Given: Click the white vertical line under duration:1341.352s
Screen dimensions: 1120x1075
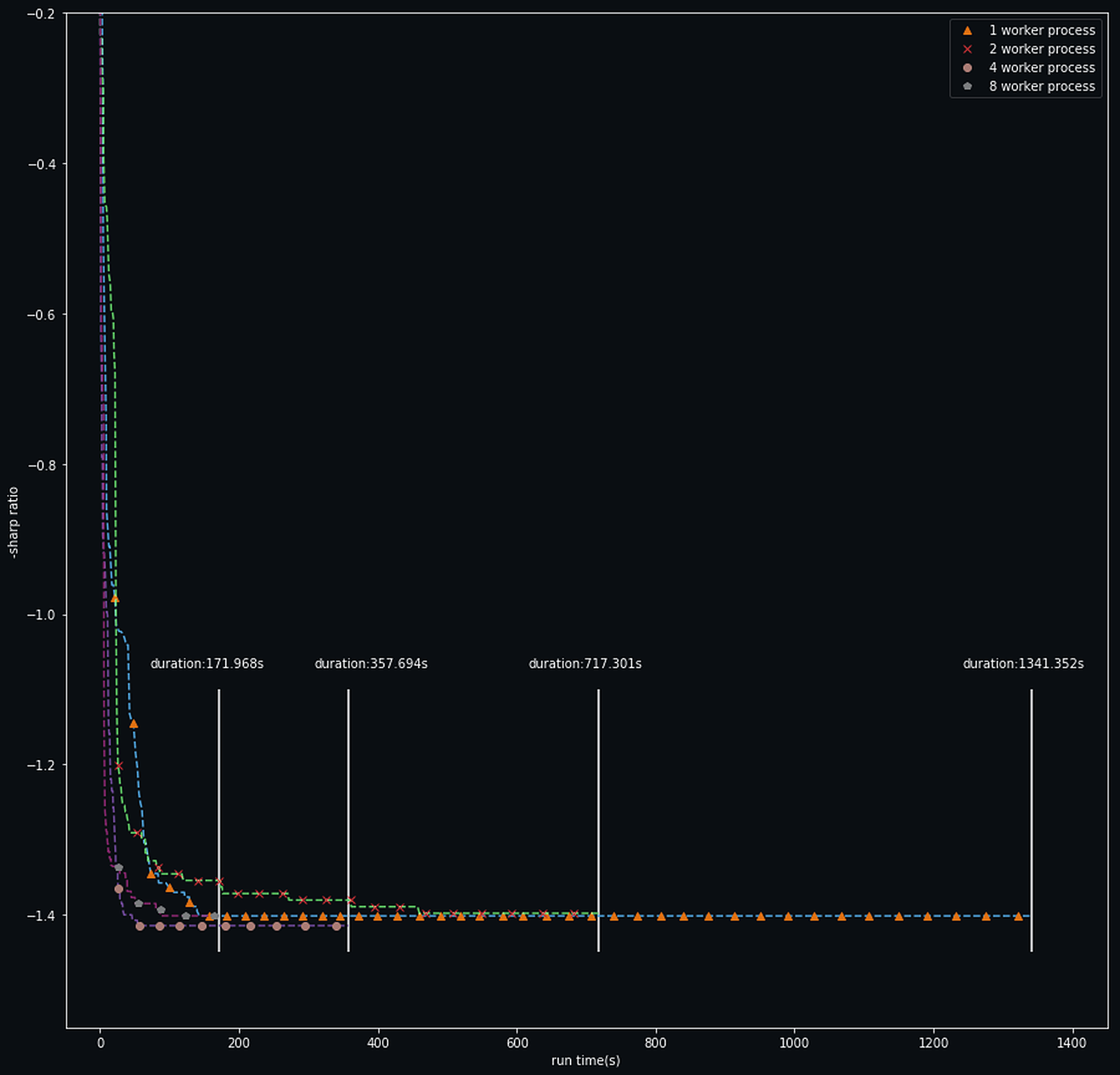Looking at the screenshot, I should [1032, 820].
